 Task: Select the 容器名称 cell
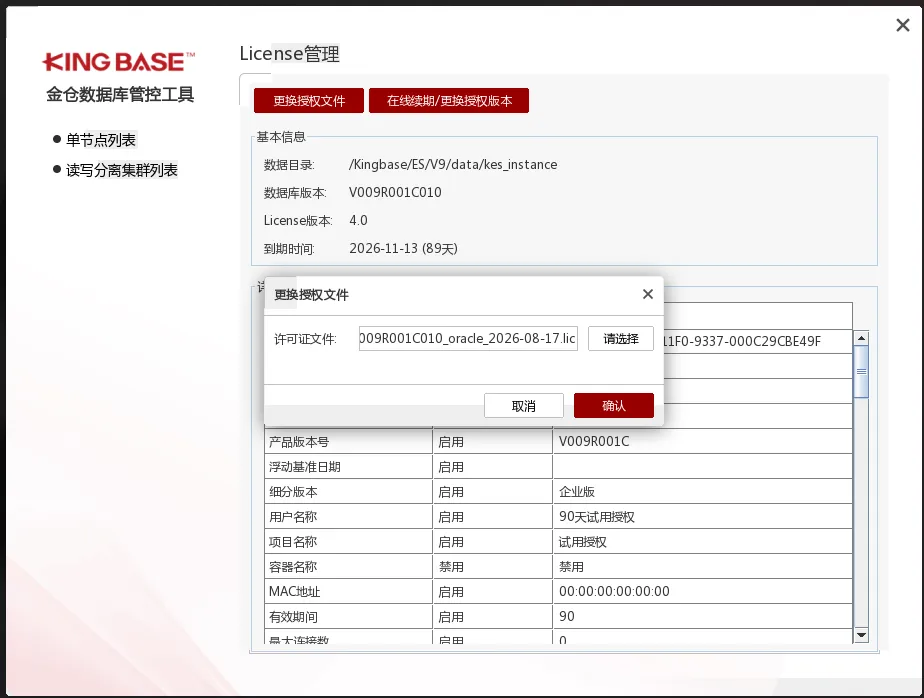[x=348, y=566]
